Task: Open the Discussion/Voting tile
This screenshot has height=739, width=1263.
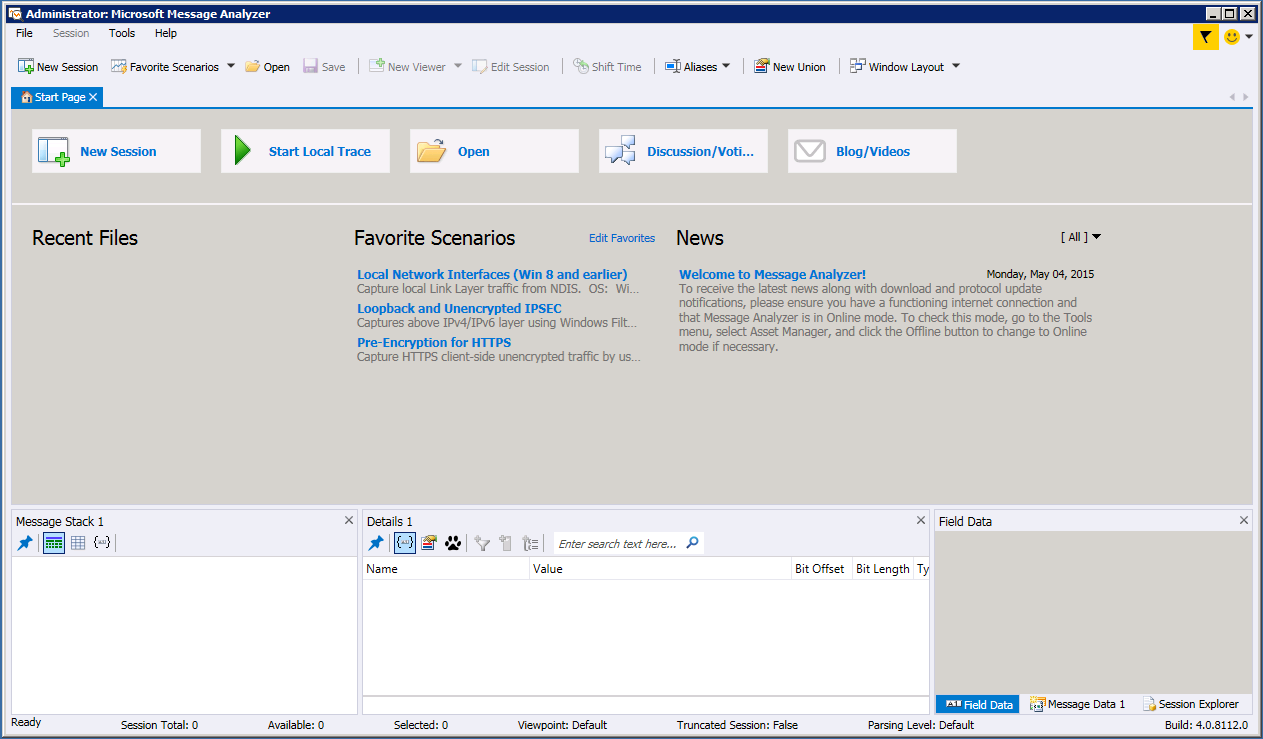Action: (683, 151)
